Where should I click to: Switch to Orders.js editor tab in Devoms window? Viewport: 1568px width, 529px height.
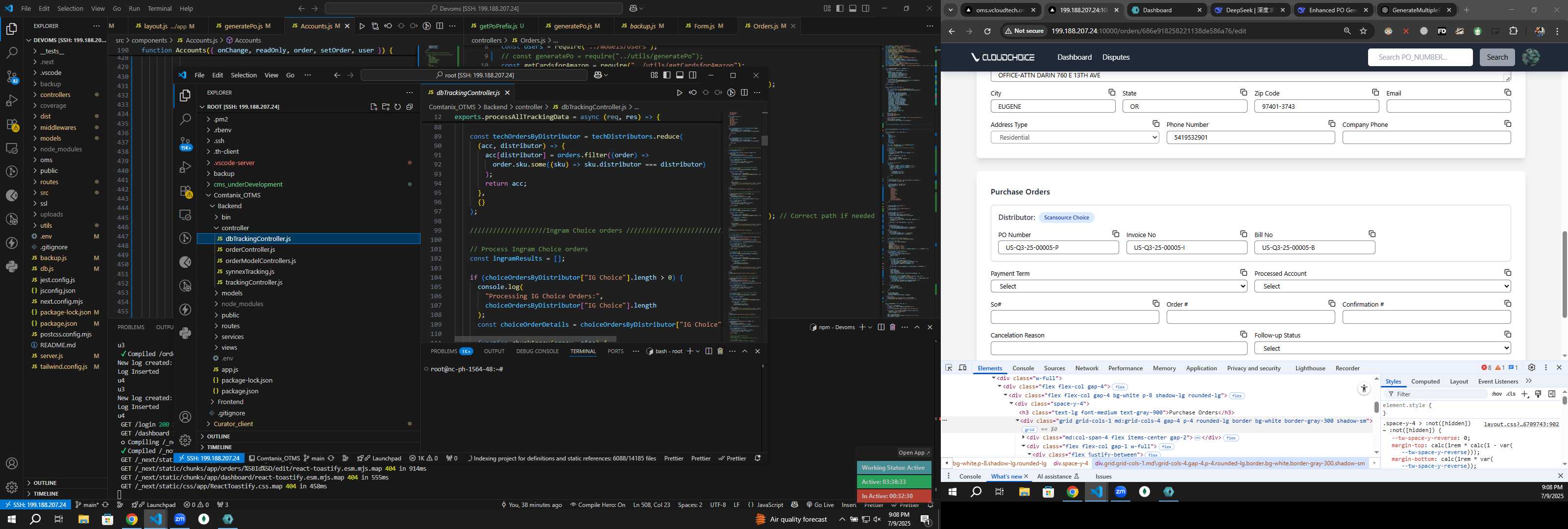(765, 26)
